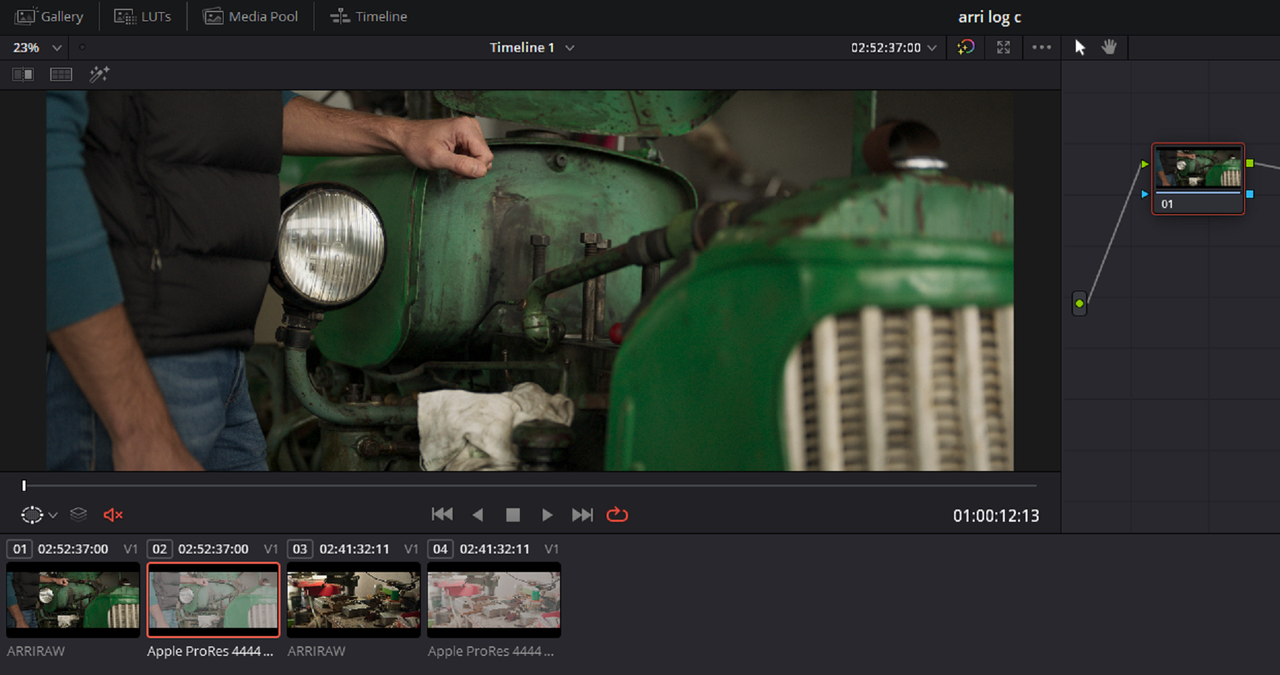Open the viewer three-dot options menu
The width and height of the screenshot is (1280, 675).
coord(1042,47)
